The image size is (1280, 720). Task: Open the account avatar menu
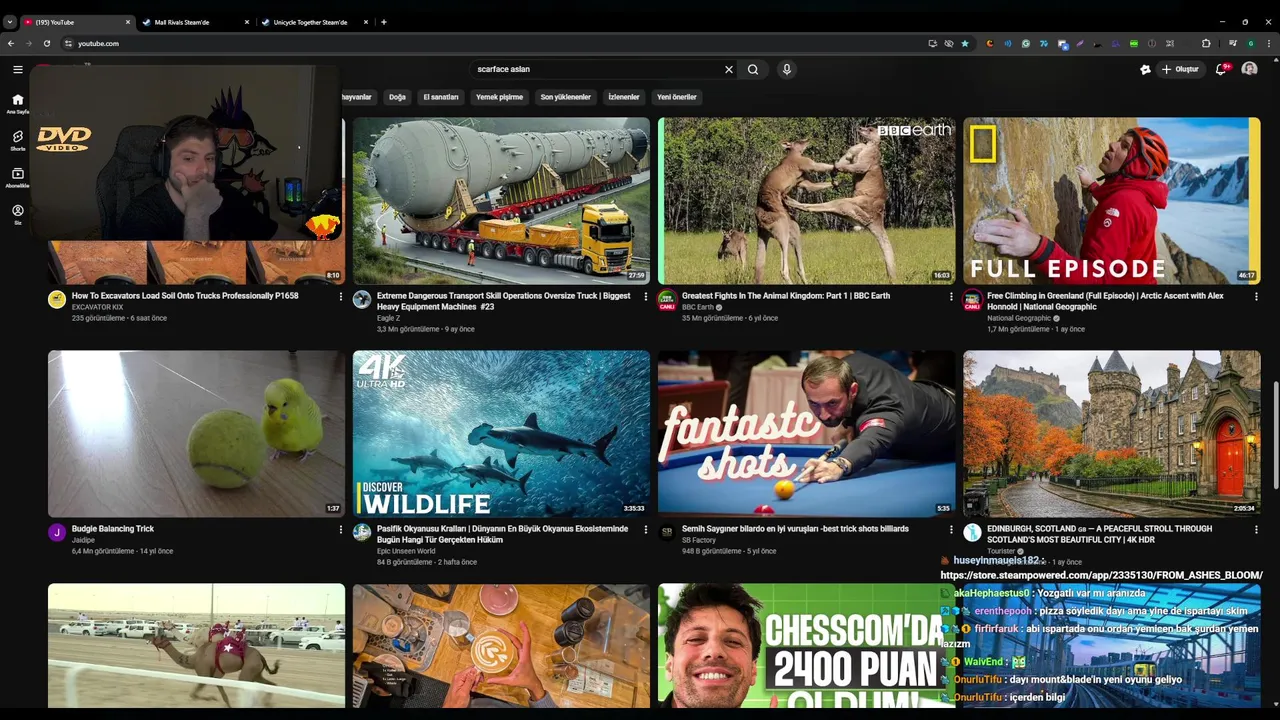coord(1249,69)
